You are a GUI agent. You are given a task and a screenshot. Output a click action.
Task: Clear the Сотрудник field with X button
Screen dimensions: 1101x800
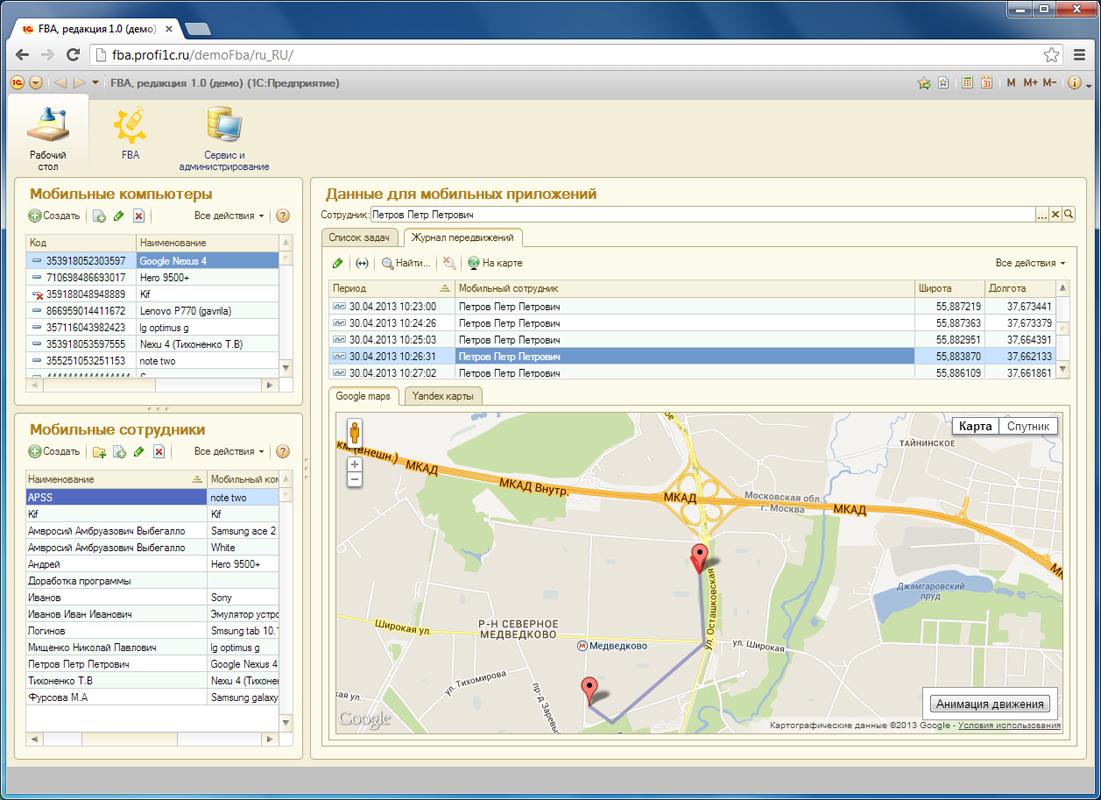1056,215
